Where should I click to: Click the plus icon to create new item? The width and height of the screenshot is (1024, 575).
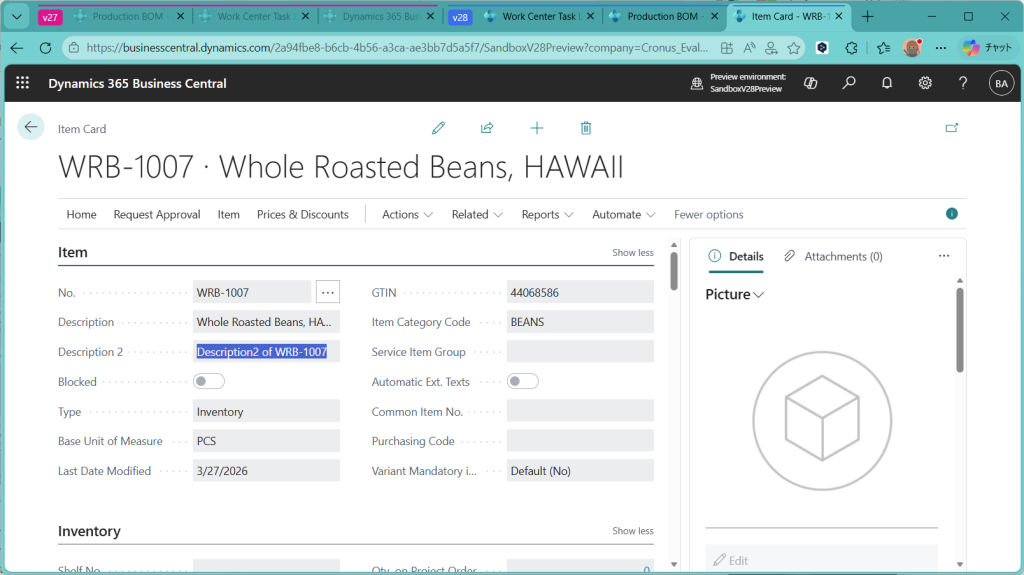(x=537, y=128)
